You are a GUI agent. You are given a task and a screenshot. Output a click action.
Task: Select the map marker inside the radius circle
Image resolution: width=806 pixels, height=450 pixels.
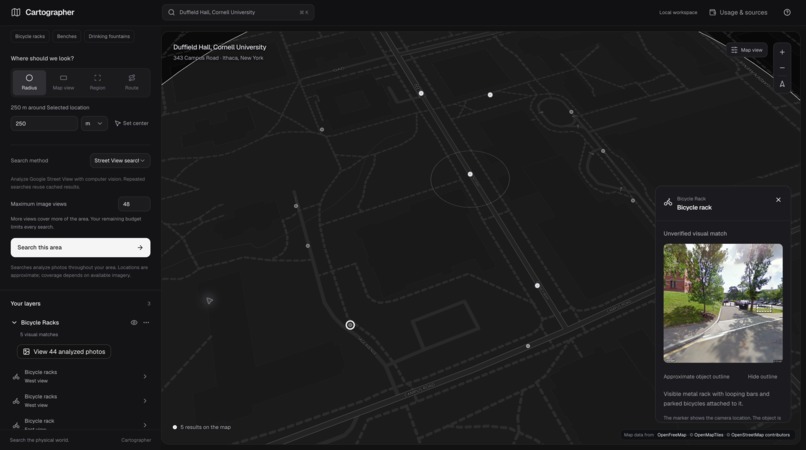[x=470, y=174]
